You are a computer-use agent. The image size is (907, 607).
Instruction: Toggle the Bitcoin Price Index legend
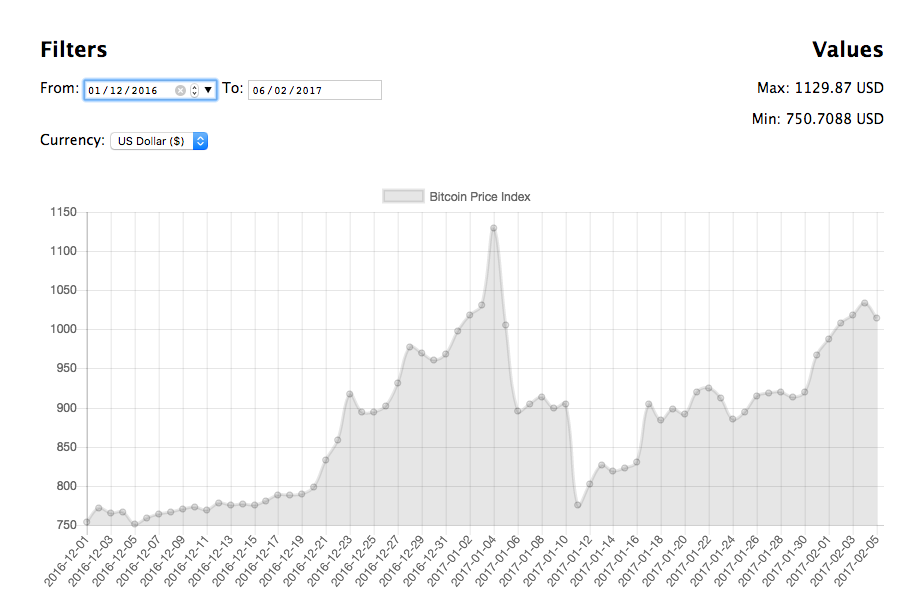coord(479,196)
